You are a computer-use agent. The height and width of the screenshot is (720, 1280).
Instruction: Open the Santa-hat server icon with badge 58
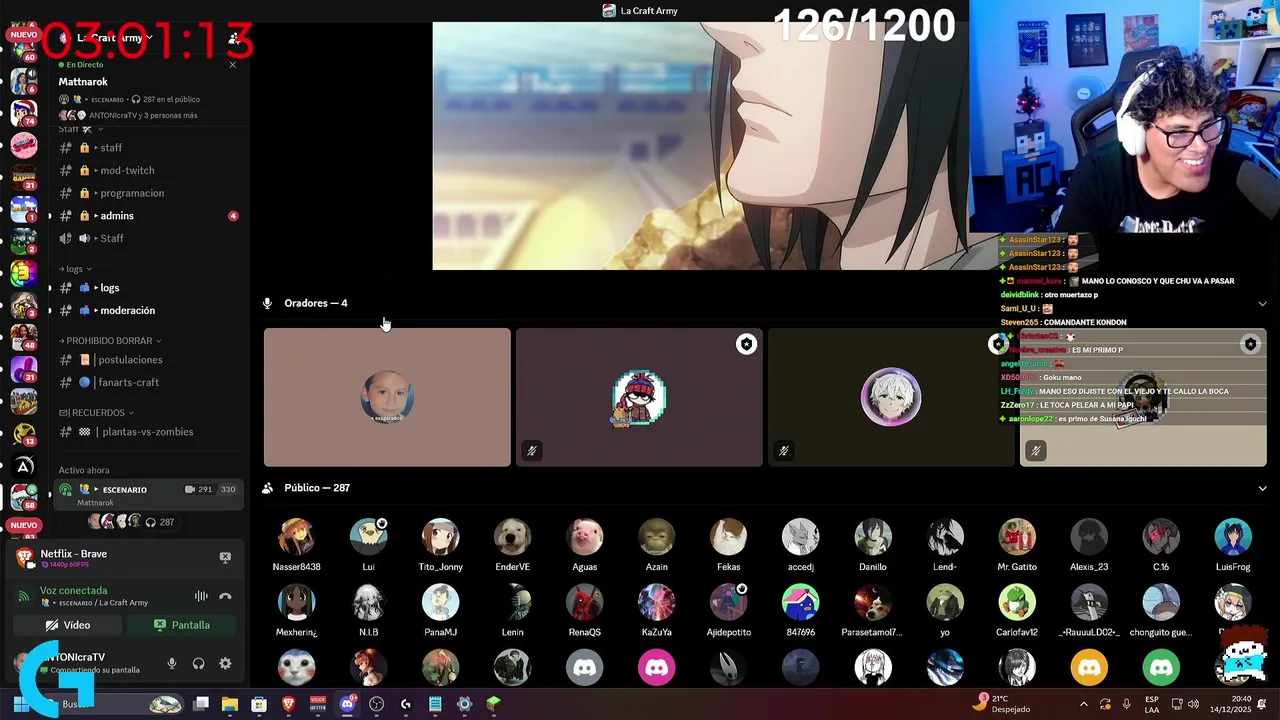pyautogui.click(x=24, y=495)
